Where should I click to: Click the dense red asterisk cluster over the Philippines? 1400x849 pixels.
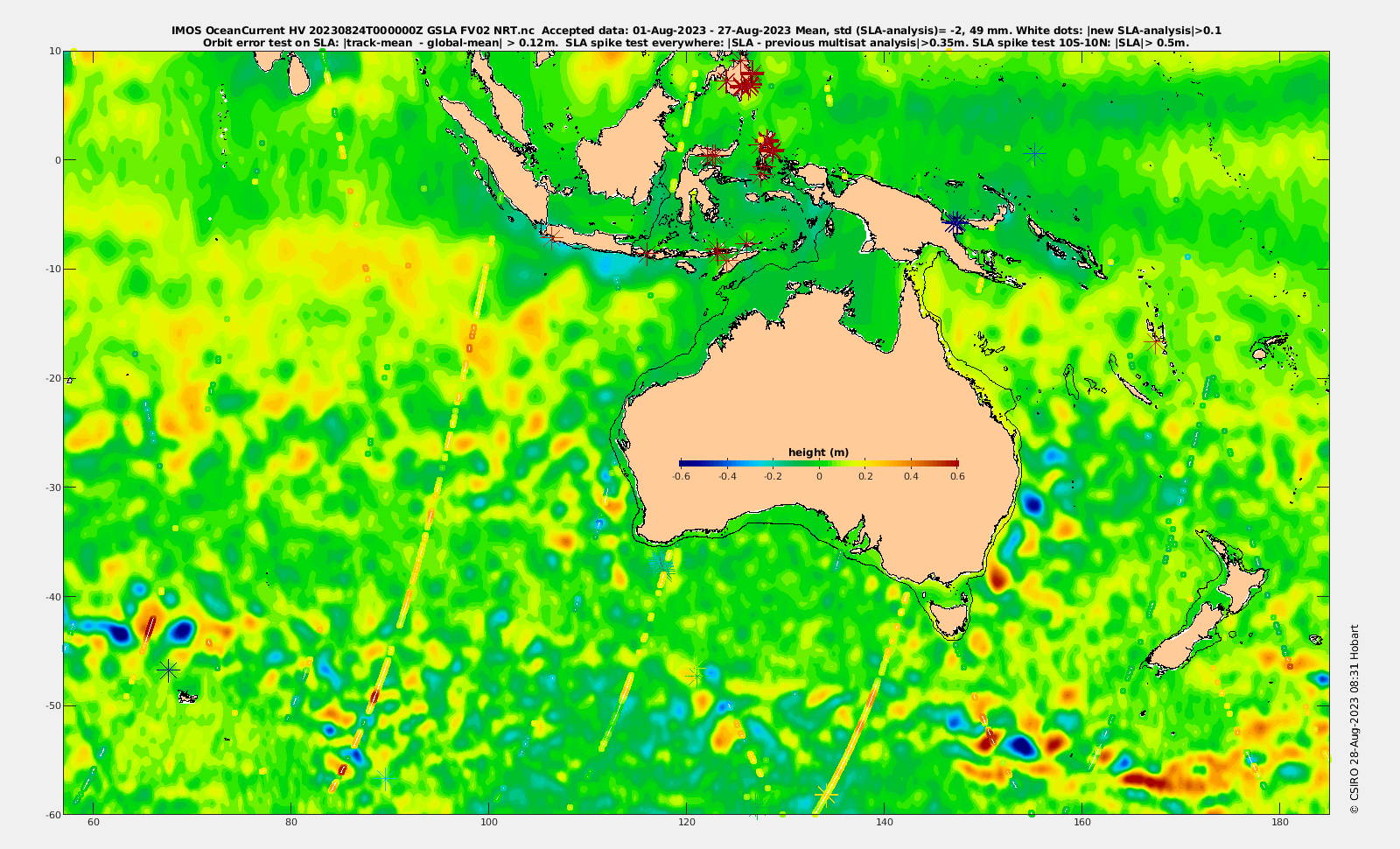point(745,81)
